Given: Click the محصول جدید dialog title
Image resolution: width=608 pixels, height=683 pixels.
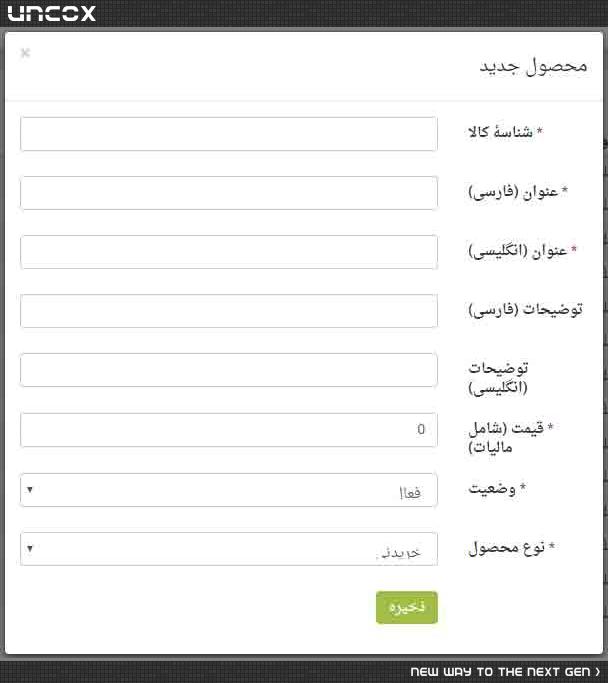Looking at the screenshot, I should point(533,66).
